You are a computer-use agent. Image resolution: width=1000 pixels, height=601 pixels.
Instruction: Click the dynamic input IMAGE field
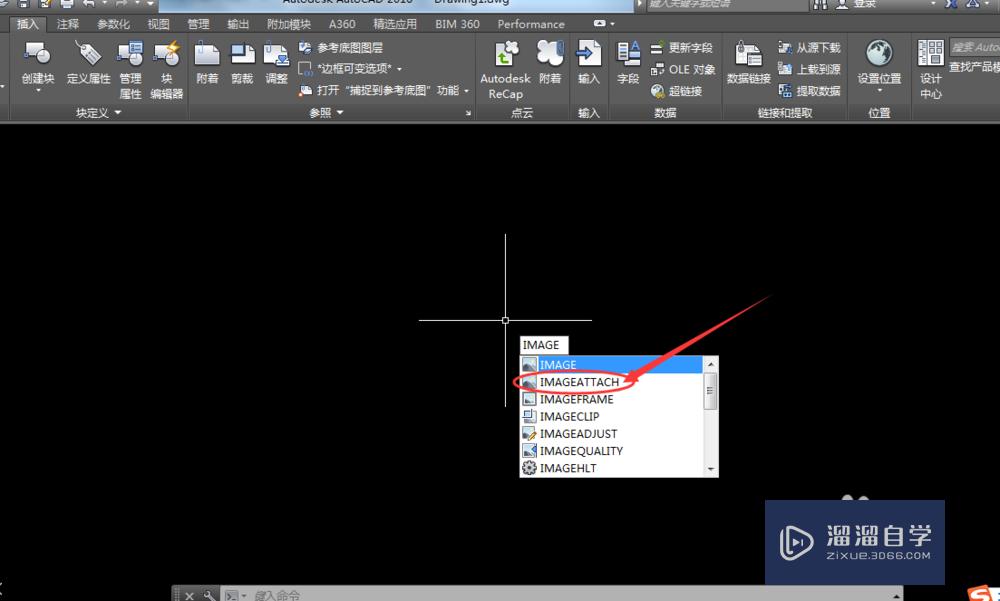pos(543,345)
